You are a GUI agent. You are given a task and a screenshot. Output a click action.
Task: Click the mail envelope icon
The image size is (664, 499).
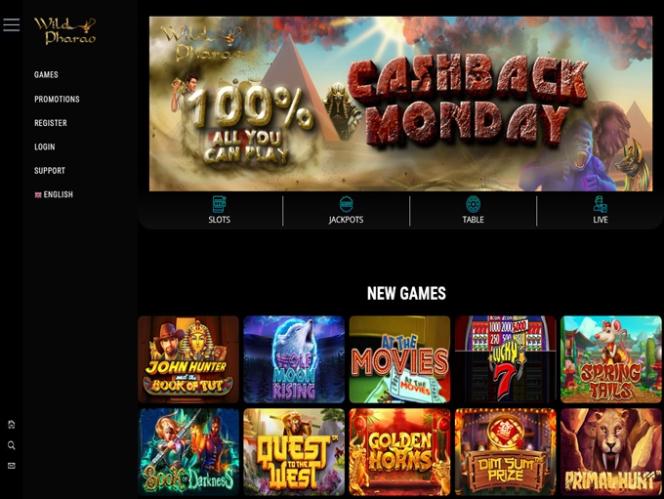pos(11,466)
